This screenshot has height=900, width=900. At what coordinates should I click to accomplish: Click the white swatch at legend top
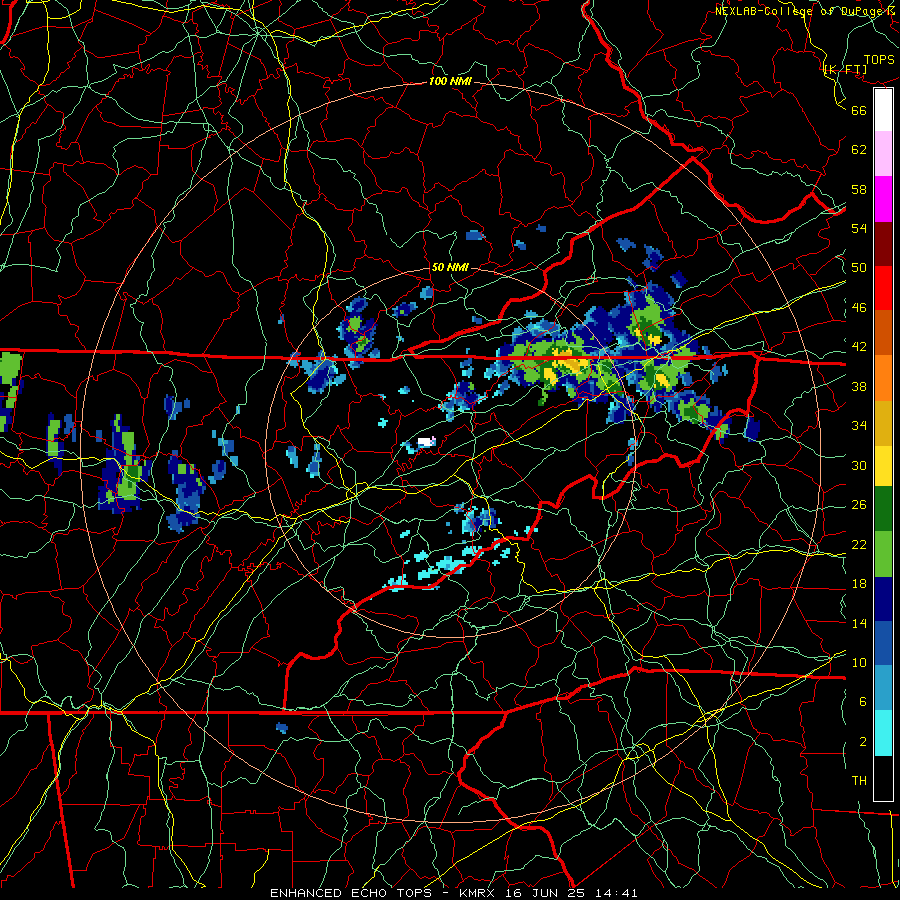[883, 110]
